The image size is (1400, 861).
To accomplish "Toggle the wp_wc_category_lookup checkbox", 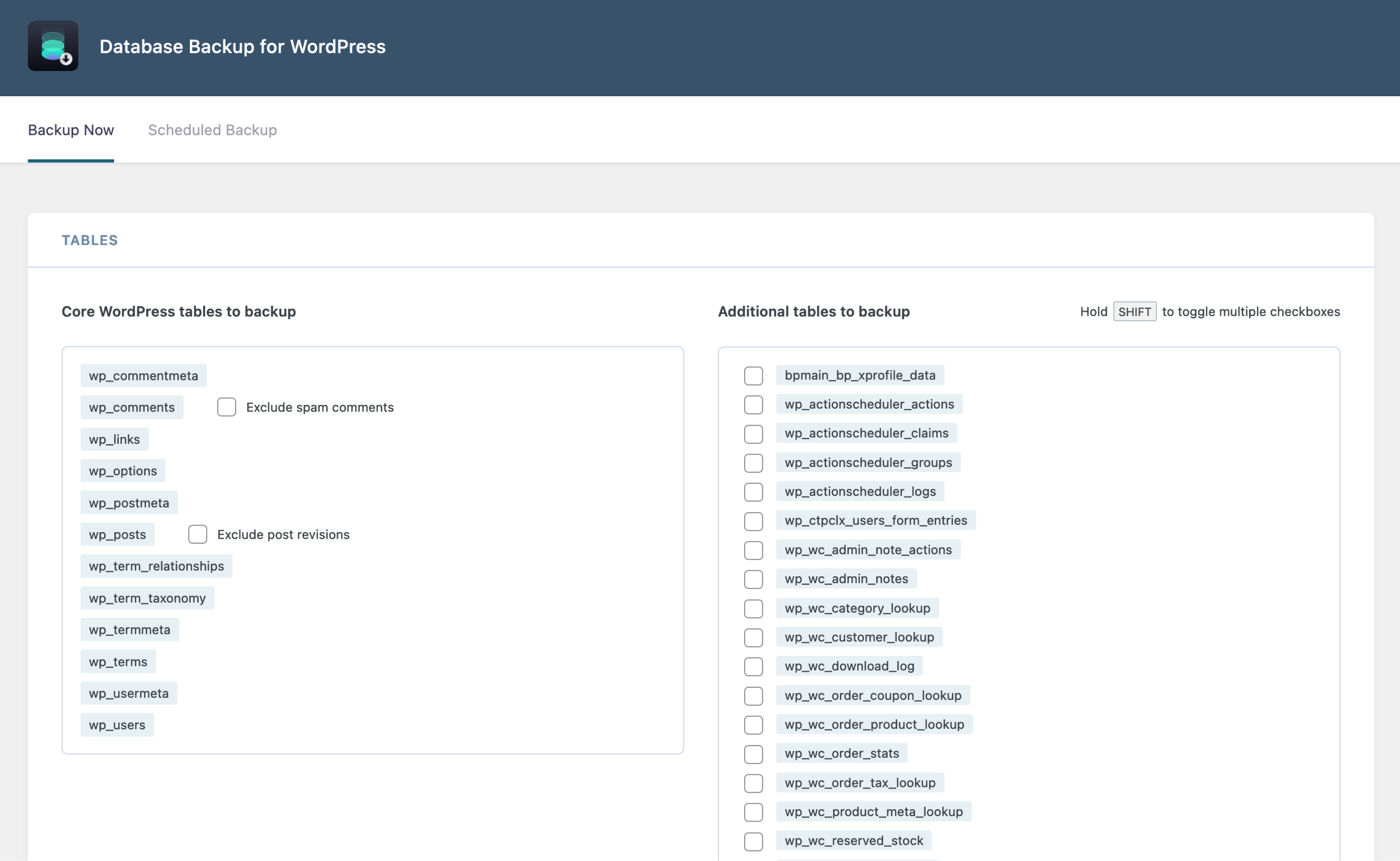I will [754, 609].
